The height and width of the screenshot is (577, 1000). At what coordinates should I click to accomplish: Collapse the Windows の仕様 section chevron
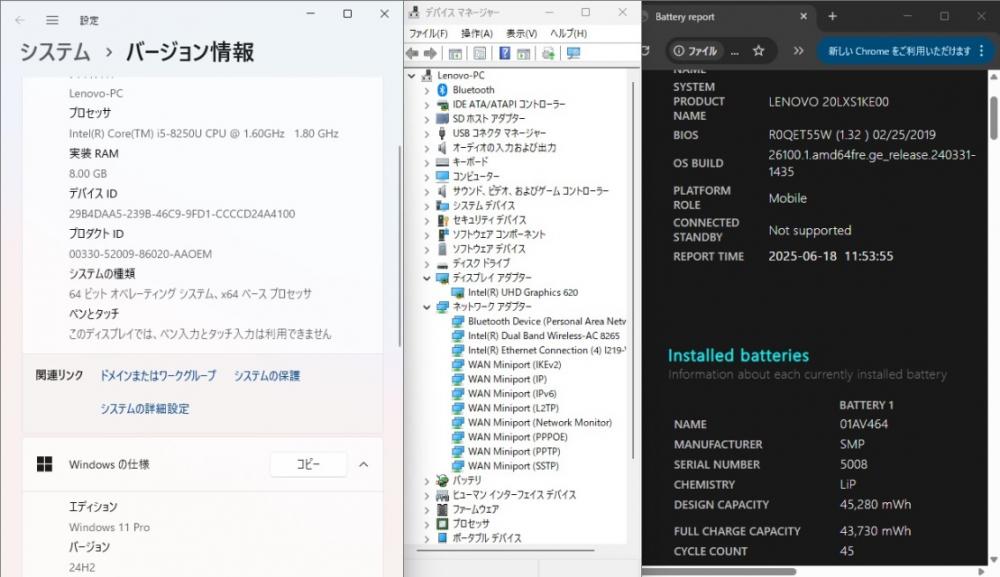364,464
